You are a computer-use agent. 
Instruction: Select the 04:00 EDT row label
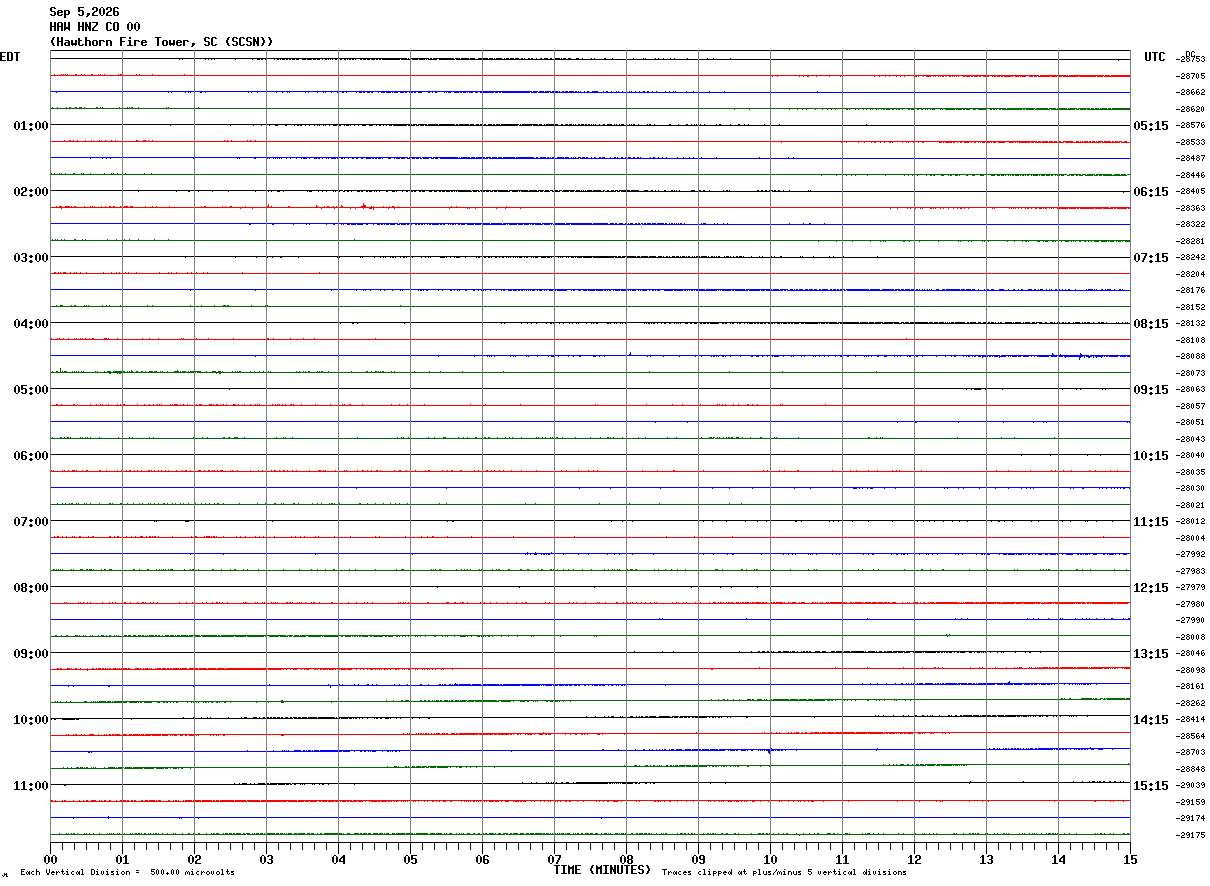click(31, 324)
